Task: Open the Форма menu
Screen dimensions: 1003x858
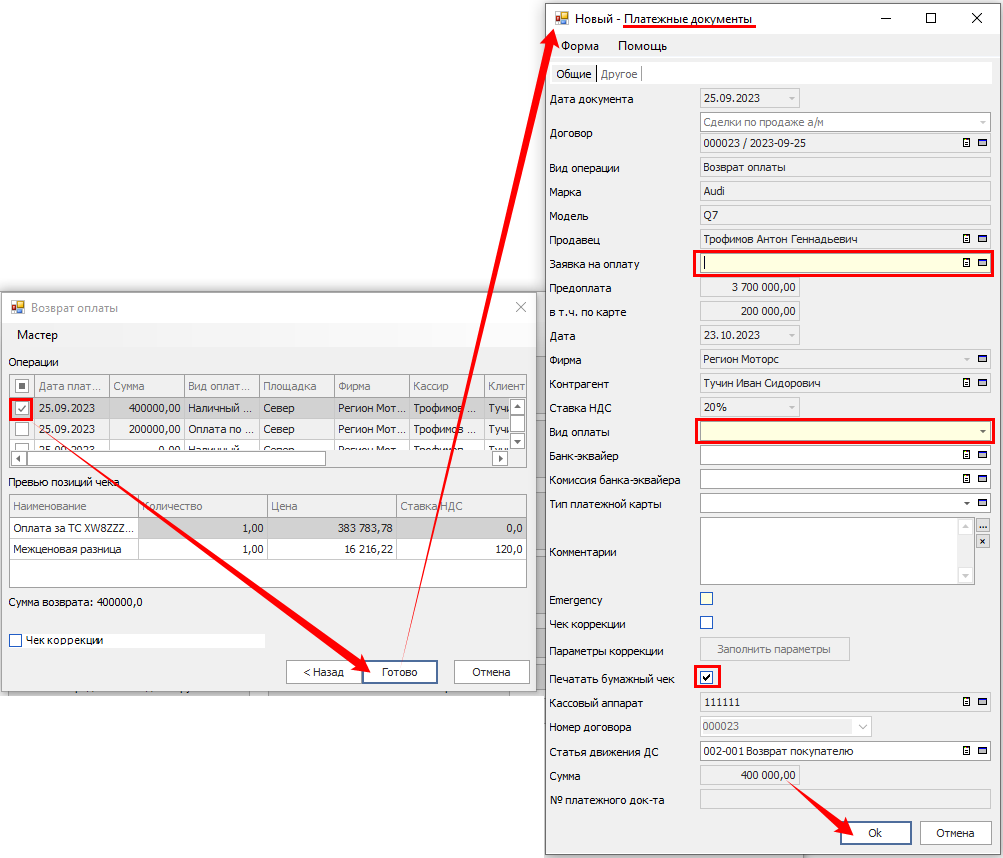Action: point(580,46)
